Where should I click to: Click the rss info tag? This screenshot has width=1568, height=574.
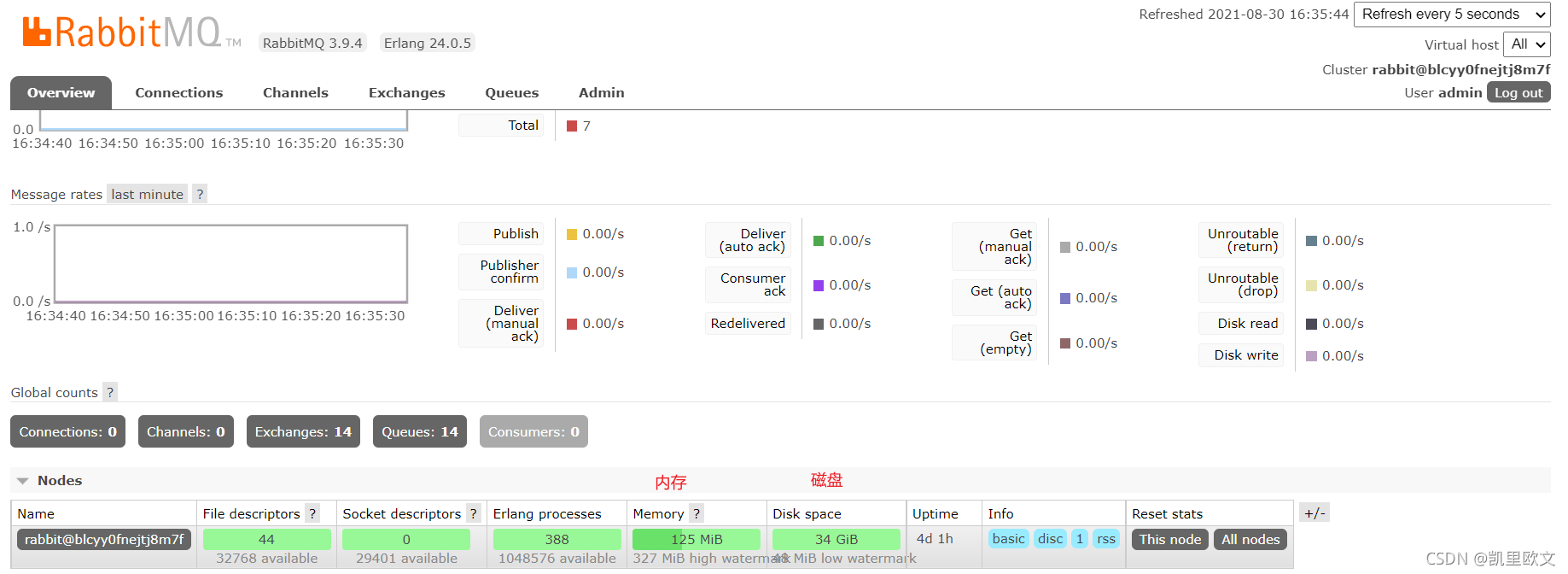point(1106,538)
